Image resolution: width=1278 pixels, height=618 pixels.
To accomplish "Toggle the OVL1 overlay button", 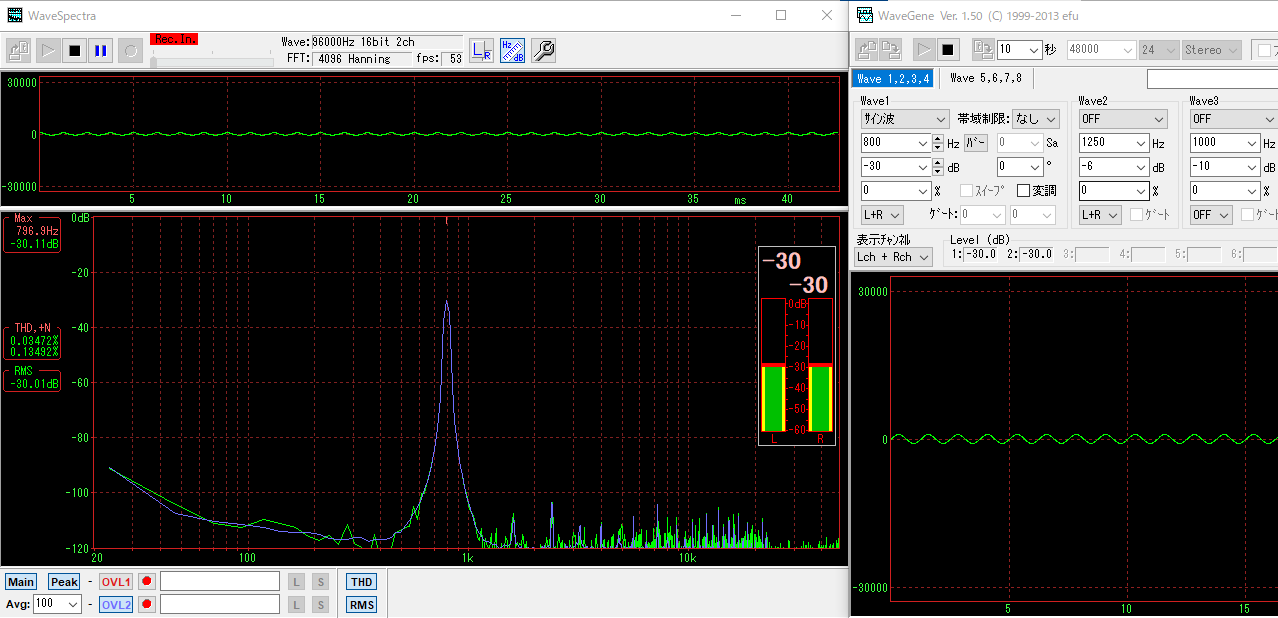I will [x=116, y=582].
